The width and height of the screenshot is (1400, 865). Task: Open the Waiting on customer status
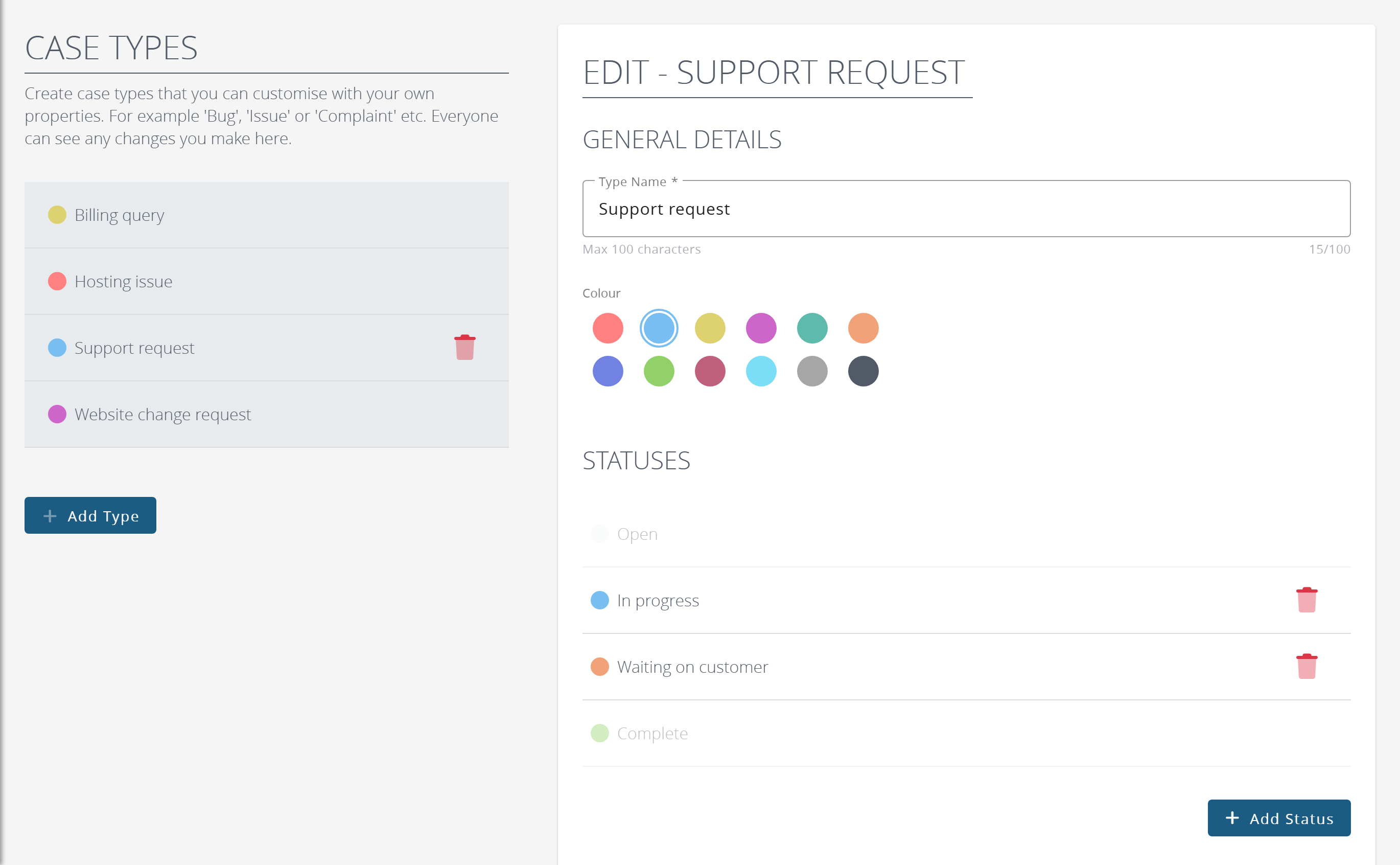tap(966, 667)
